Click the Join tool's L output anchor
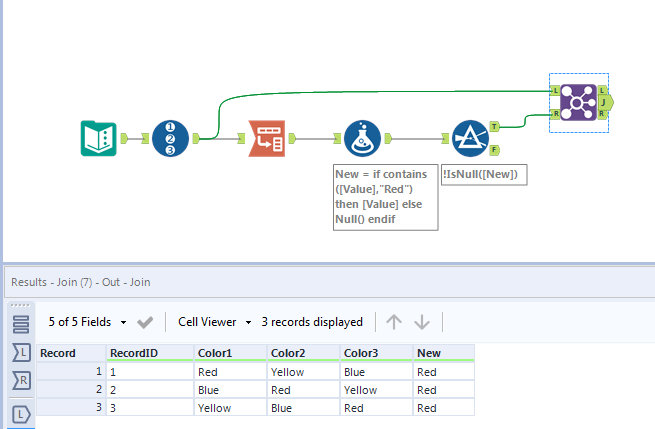The width and height of the screenshot is (655, 429). 602,90
